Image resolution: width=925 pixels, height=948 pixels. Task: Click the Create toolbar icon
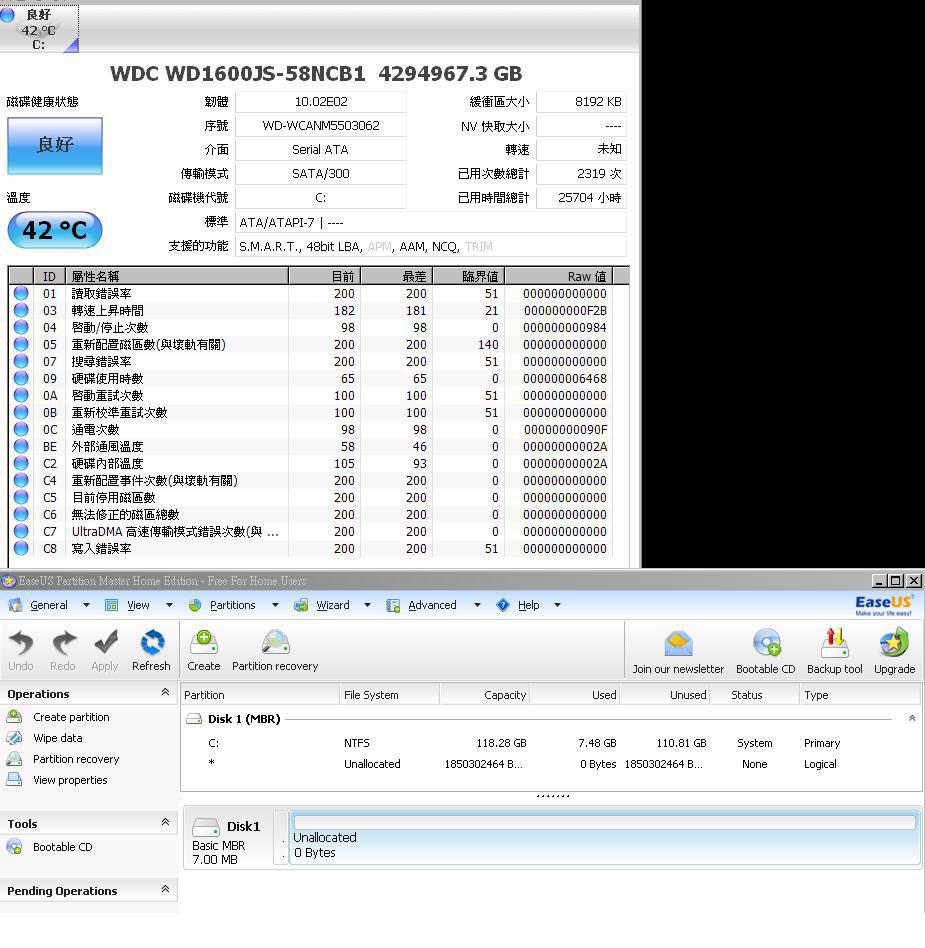(204, 643)
